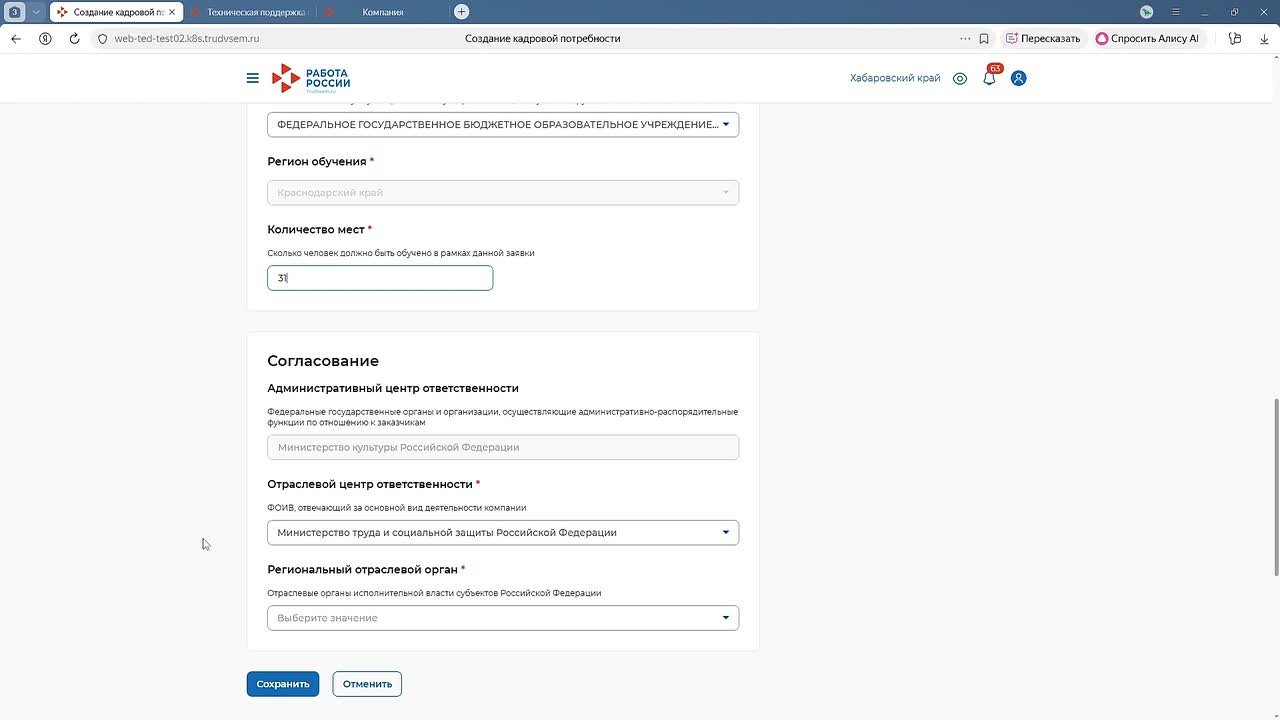Reload the page with the refresh icon

(74, 39)
